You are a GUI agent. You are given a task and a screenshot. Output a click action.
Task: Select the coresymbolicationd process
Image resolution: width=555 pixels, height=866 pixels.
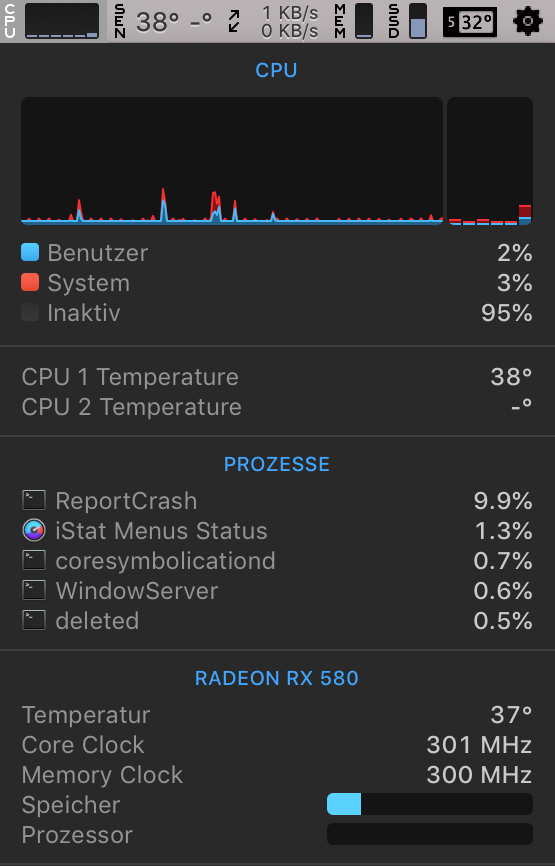coord(277,561)
